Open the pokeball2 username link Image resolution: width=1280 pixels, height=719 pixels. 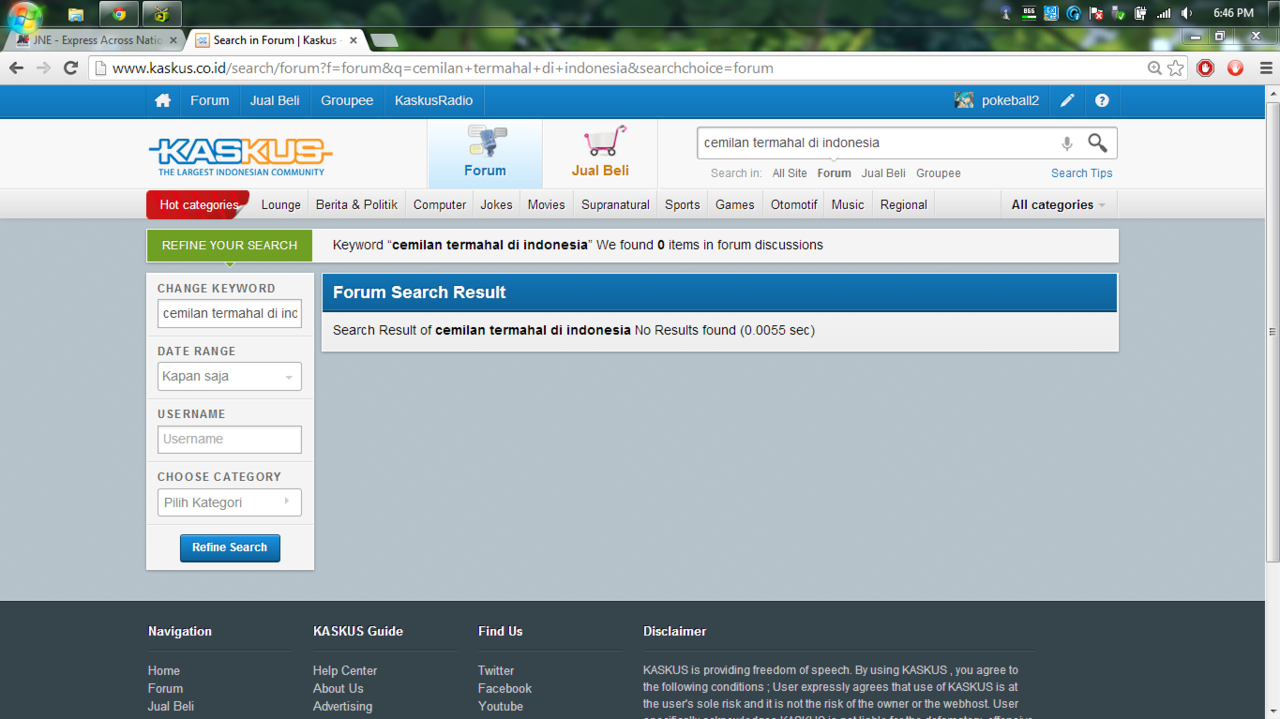coord(1010,101)
